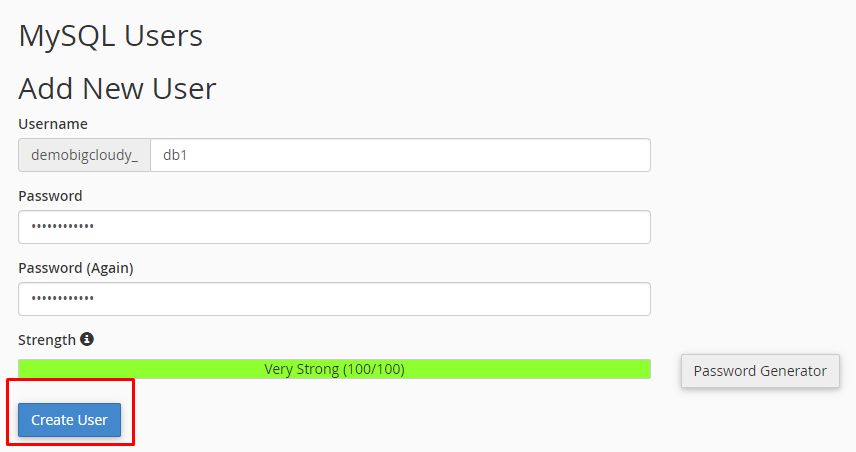Focus the Username input field

400,155
